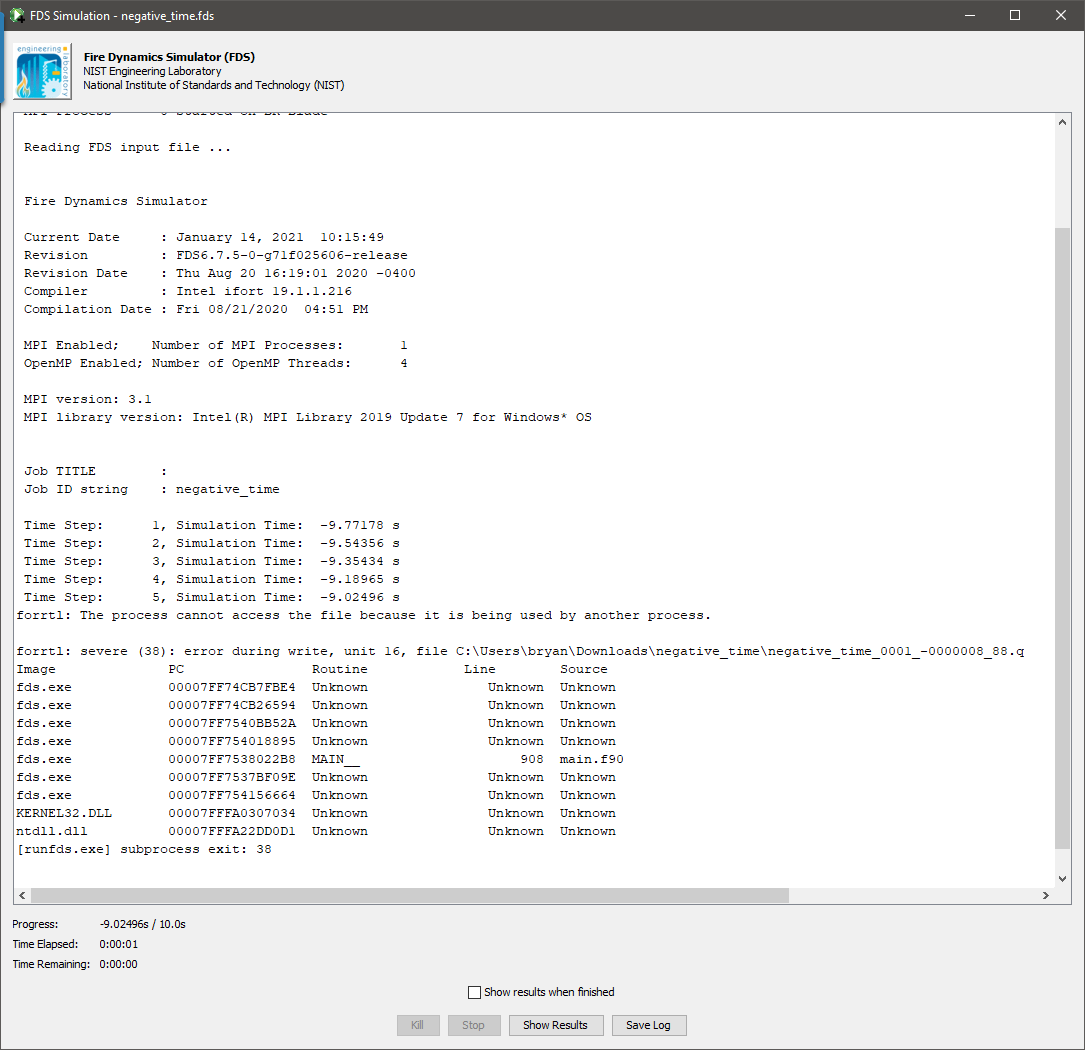This screenshot has width=1085, height=1050.
Task: Click the horizontal scrollbar left arrow
Action: click(x=21, y=895)
